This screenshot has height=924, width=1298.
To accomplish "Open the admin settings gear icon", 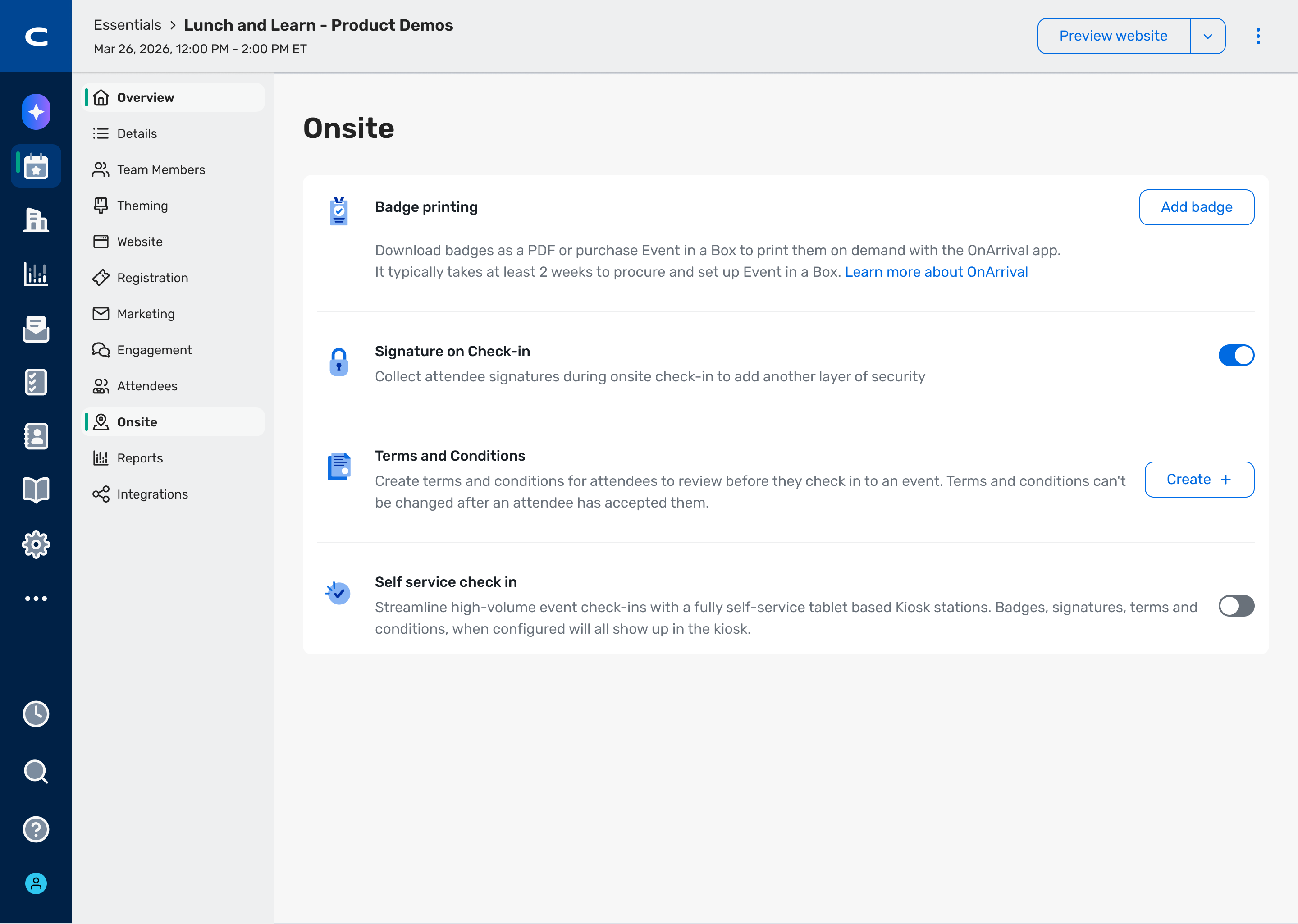I will (x=36, y=544).
